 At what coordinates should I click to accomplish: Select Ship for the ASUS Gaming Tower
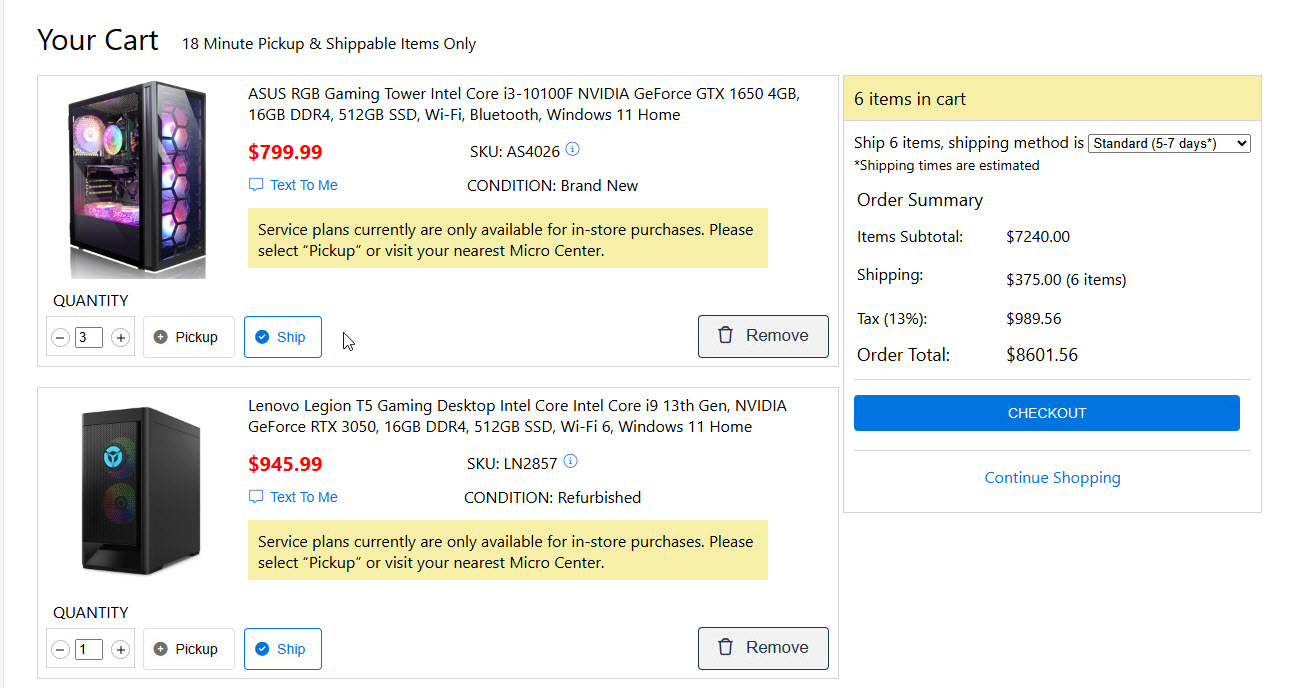[x=282, y=337]
